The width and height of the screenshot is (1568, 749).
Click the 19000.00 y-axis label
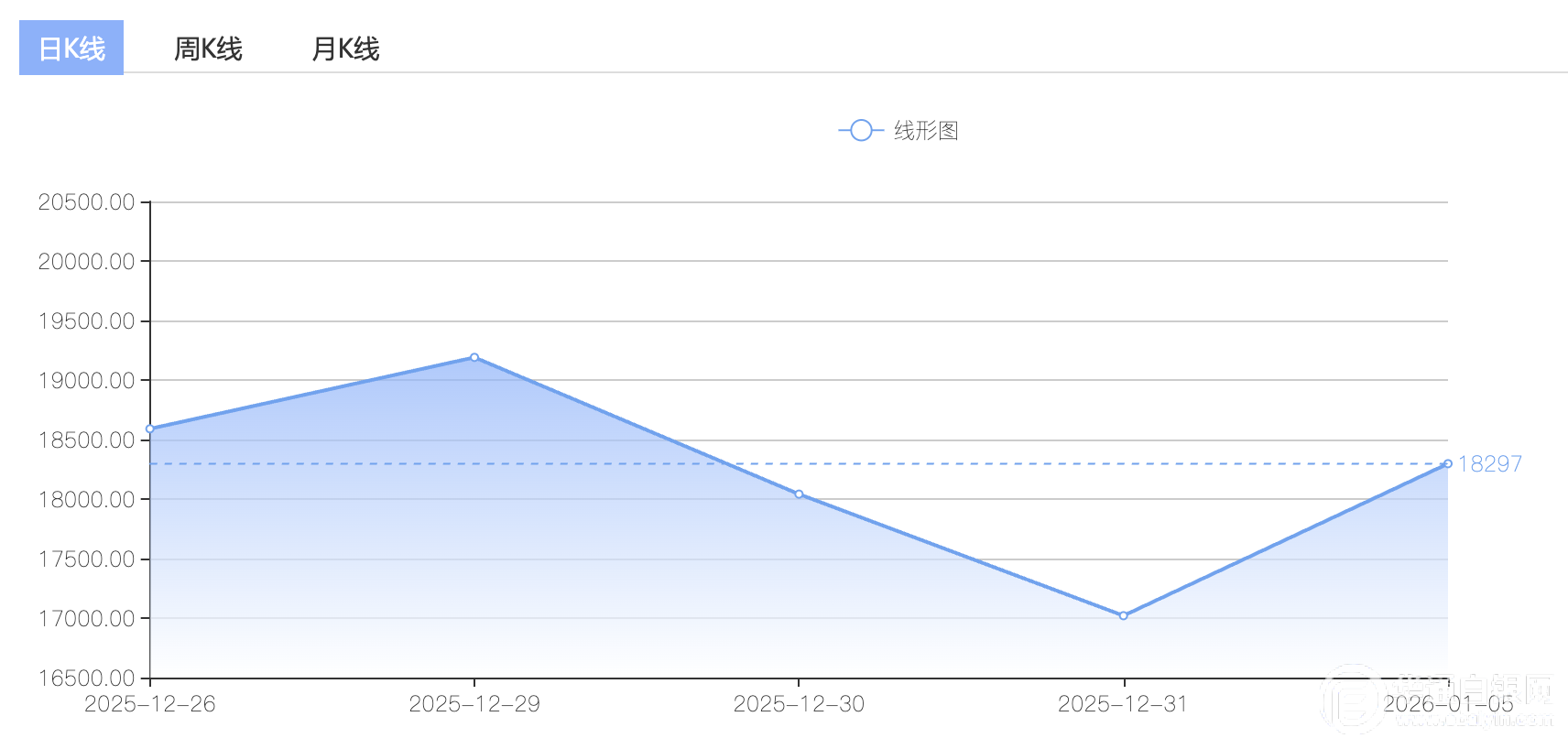87,381
